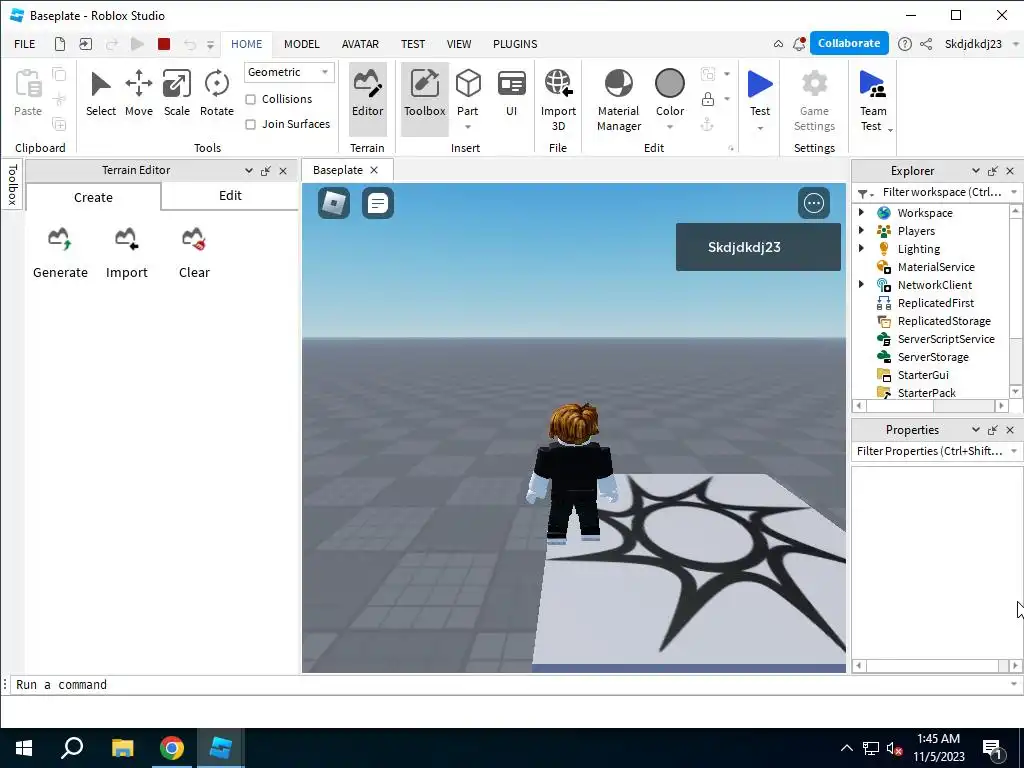Click the share icon near username

pyautogui.click(x=926, y=44)
